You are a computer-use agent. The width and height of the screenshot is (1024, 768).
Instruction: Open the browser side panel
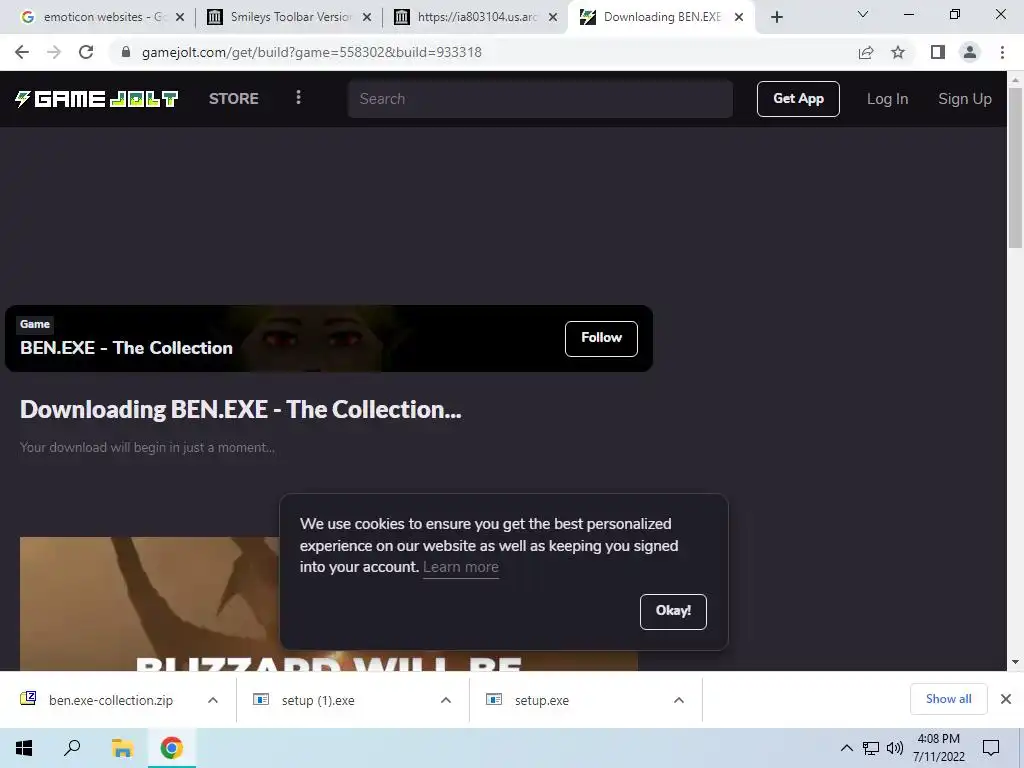click(938, 52)
